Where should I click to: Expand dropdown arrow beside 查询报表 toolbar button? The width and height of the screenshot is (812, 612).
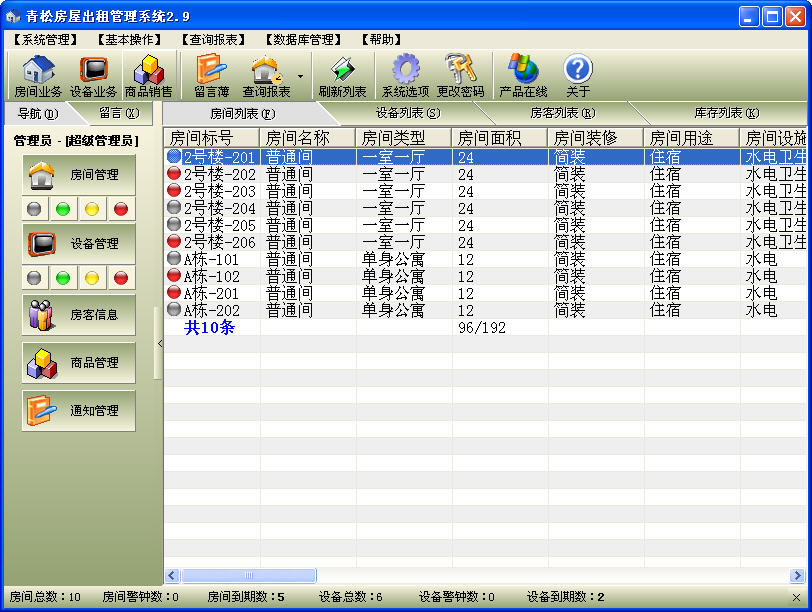[300, 76]
